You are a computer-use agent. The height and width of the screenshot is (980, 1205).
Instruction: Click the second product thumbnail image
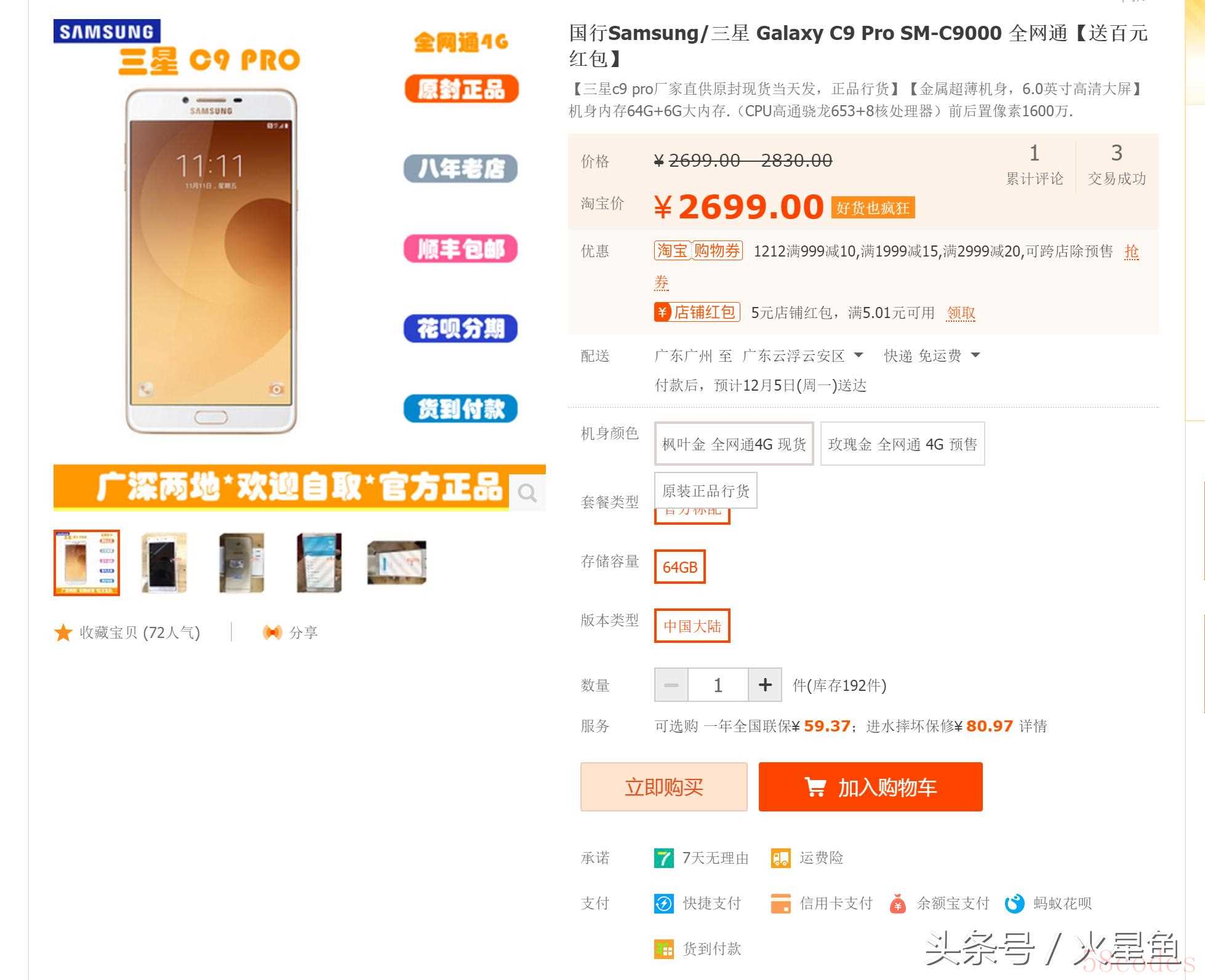164,563
